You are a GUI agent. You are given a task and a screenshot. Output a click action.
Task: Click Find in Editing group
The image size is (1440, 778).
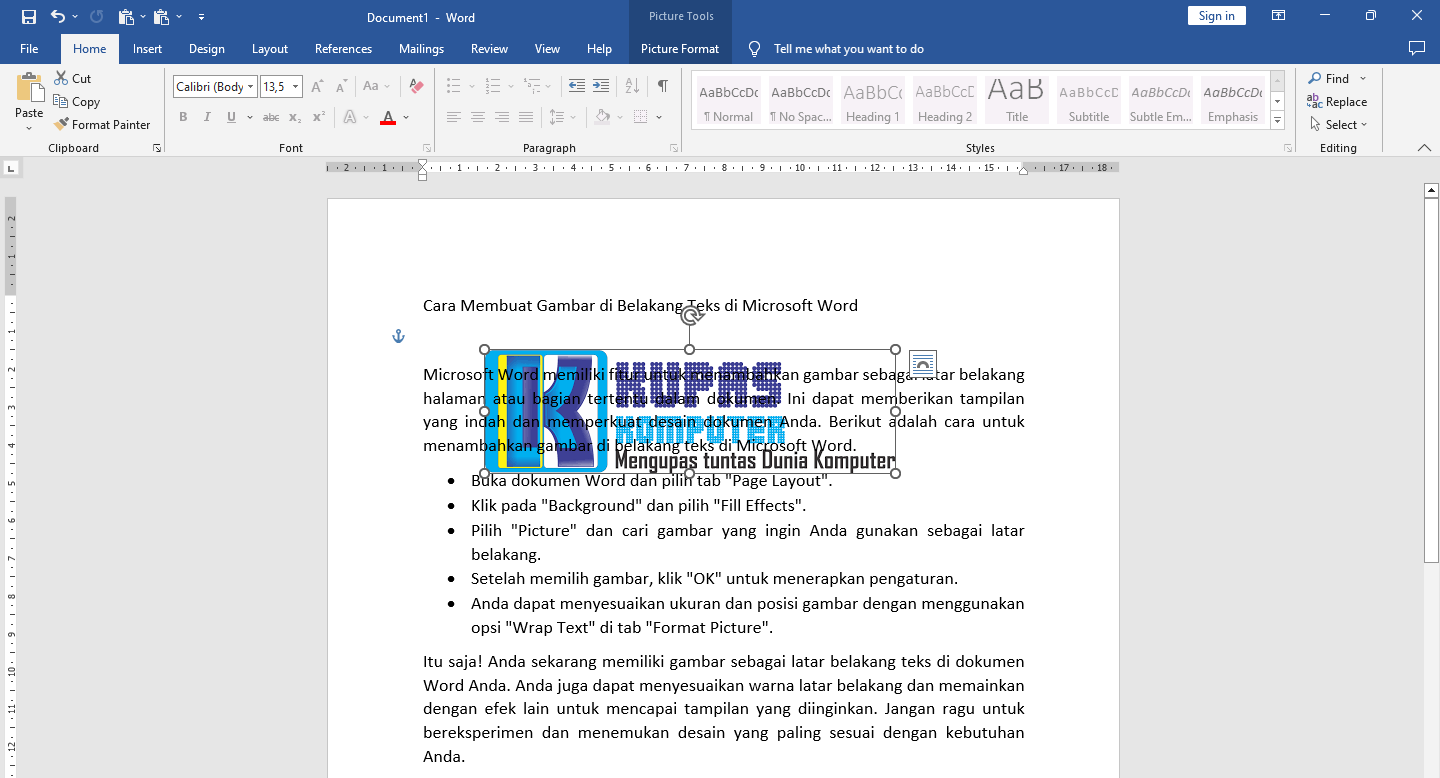(1329, 78)
